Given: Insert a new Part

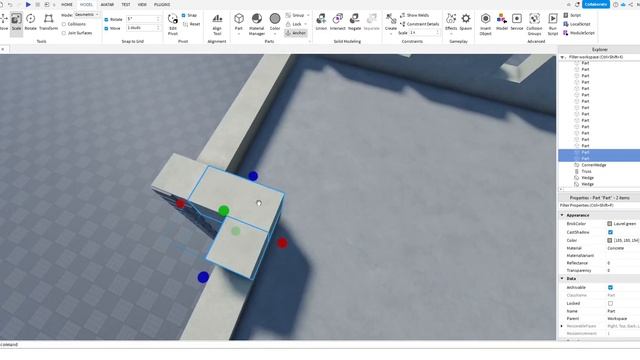Looking at the screenshot, I should click(239, 21).
